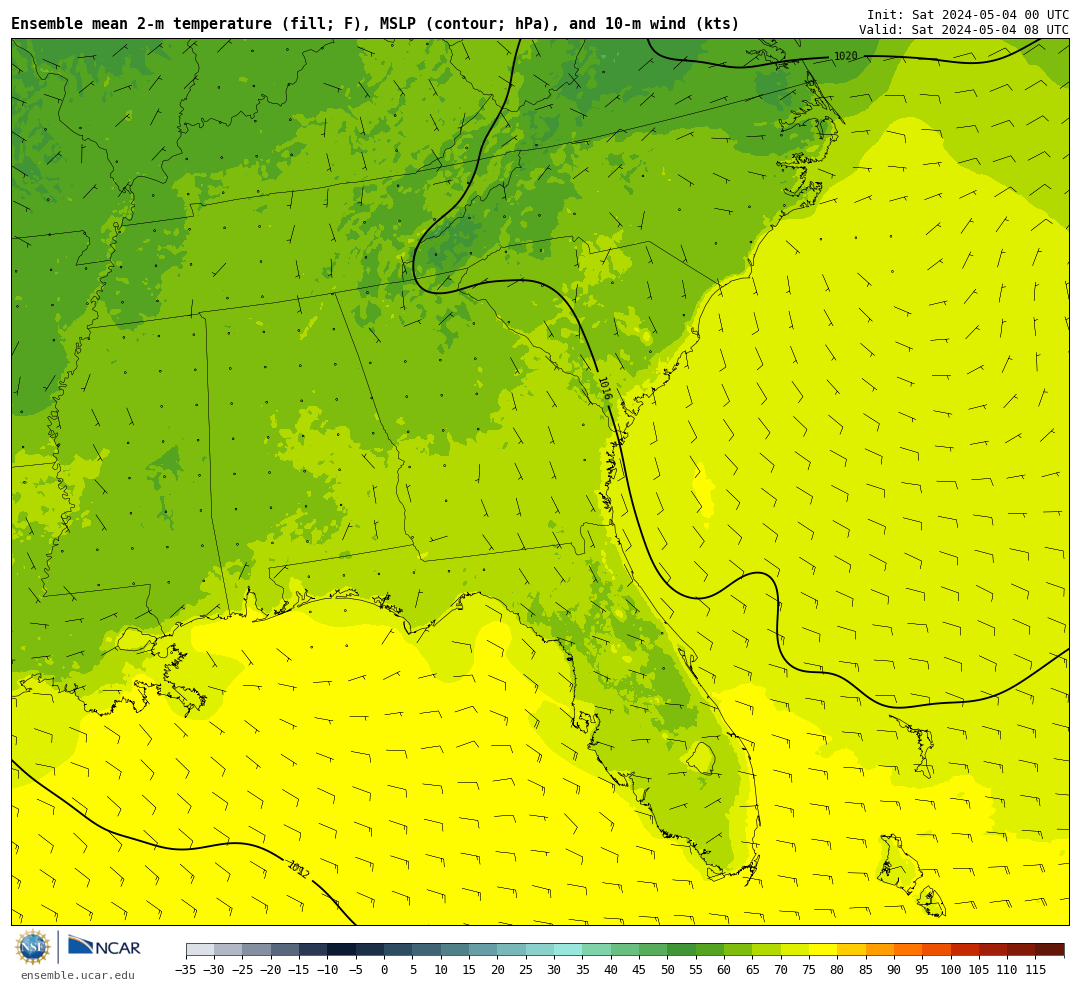Screen dimensions: 1080x988
Task: Click the 1020 contour label
Action: [x=846, y=56]
